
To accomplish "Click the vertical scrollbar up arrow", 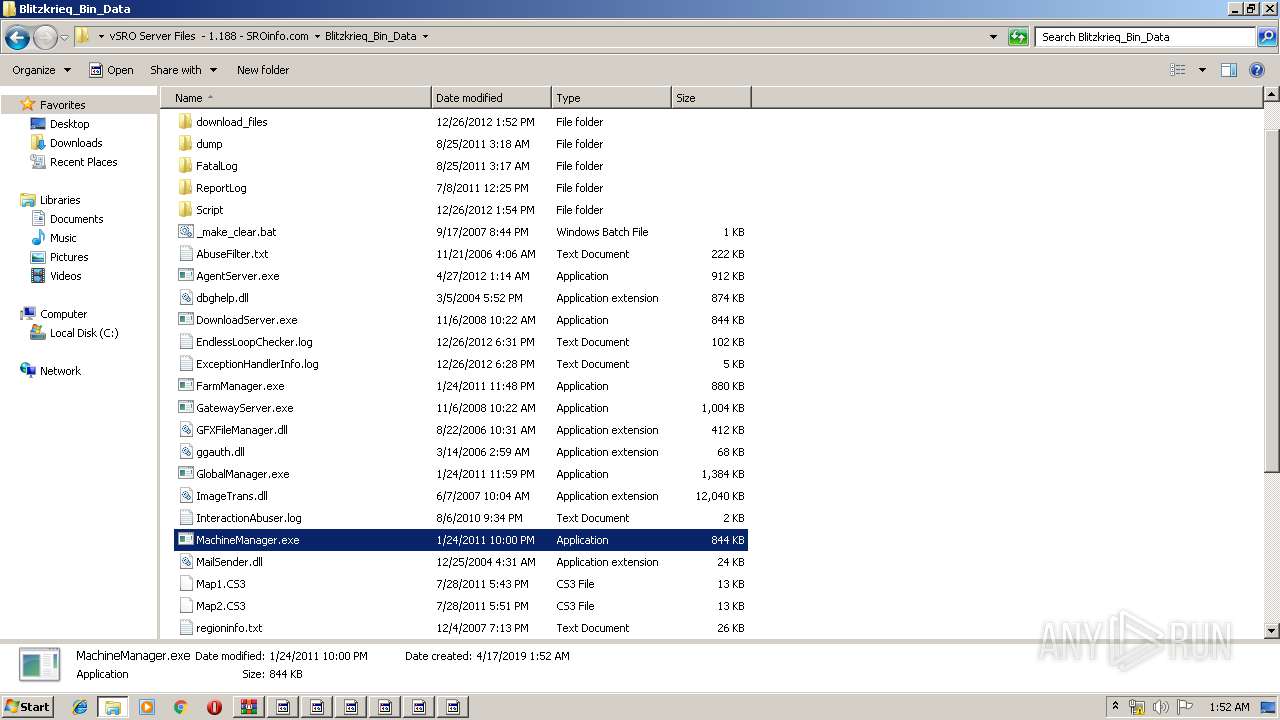I will coord(1272,95).
